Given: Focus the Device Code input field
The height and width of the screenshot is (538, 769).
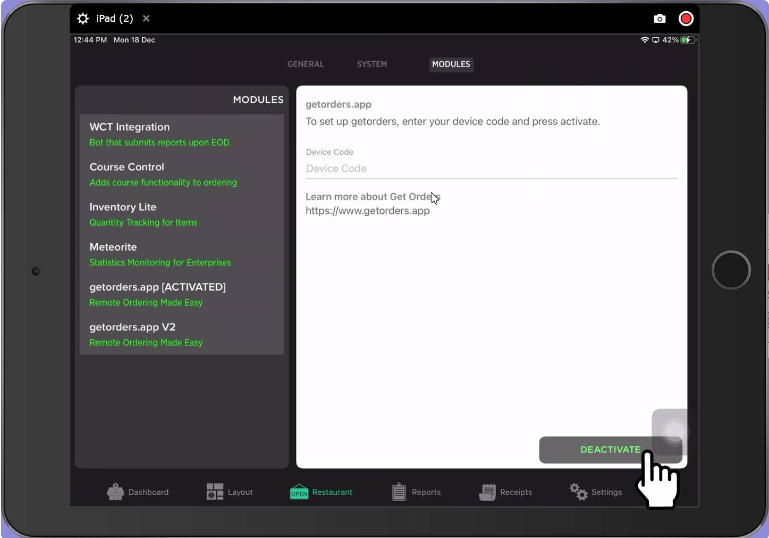Looking at the screenshot, I should (491, 169).
